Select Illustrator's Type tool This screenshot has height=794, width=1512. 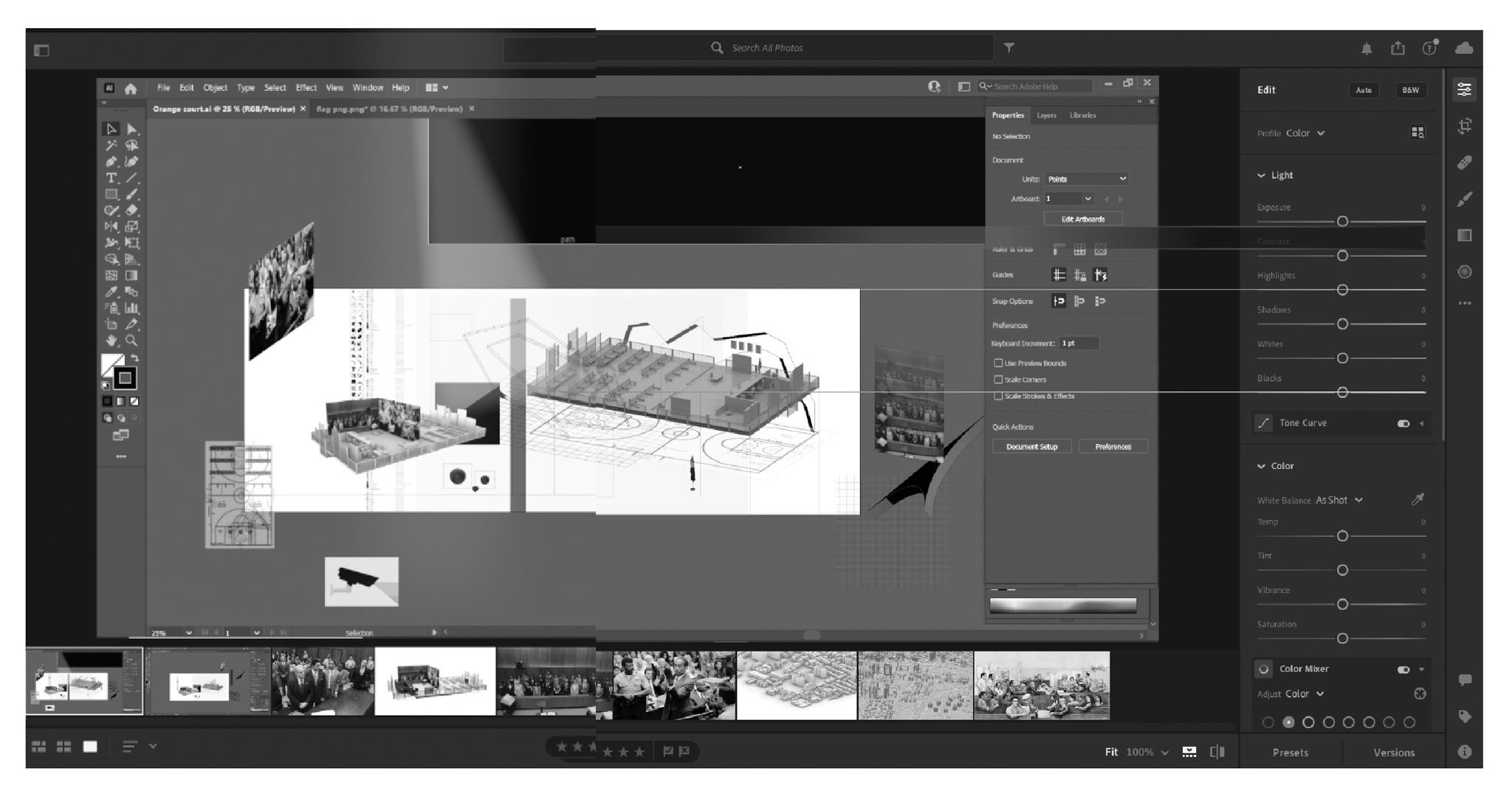point(111,178)
